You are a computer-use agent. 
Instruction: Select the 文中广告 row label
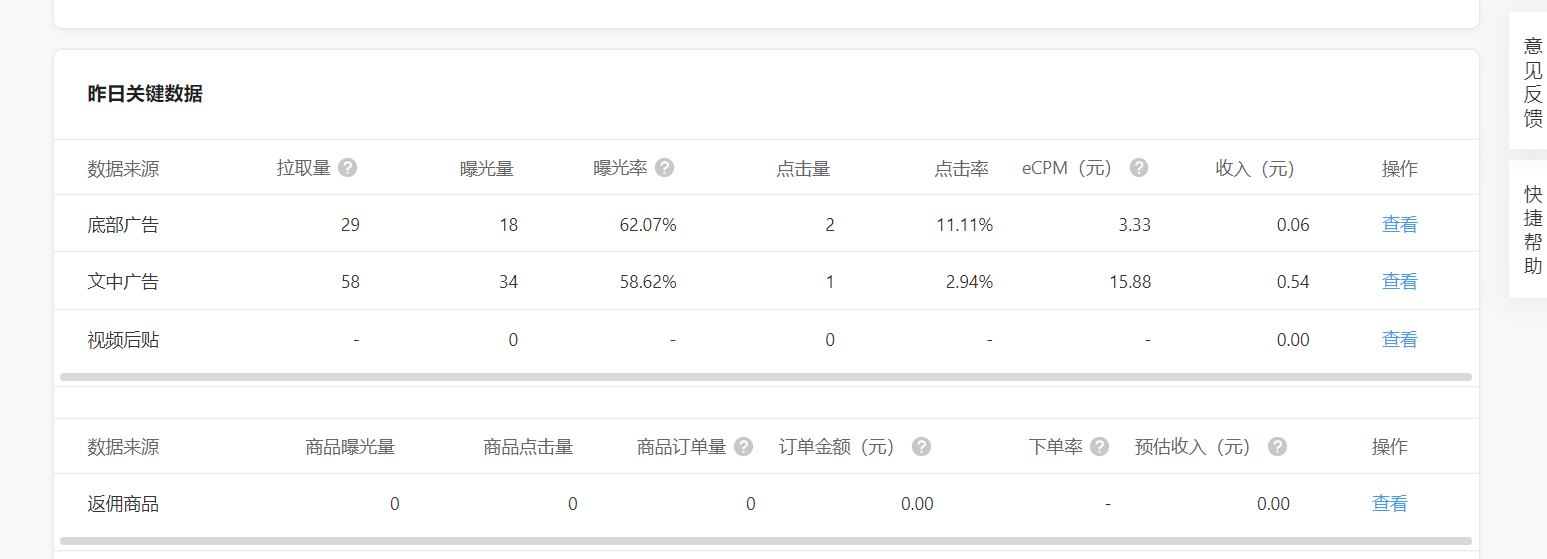click(x=123, y=282)
